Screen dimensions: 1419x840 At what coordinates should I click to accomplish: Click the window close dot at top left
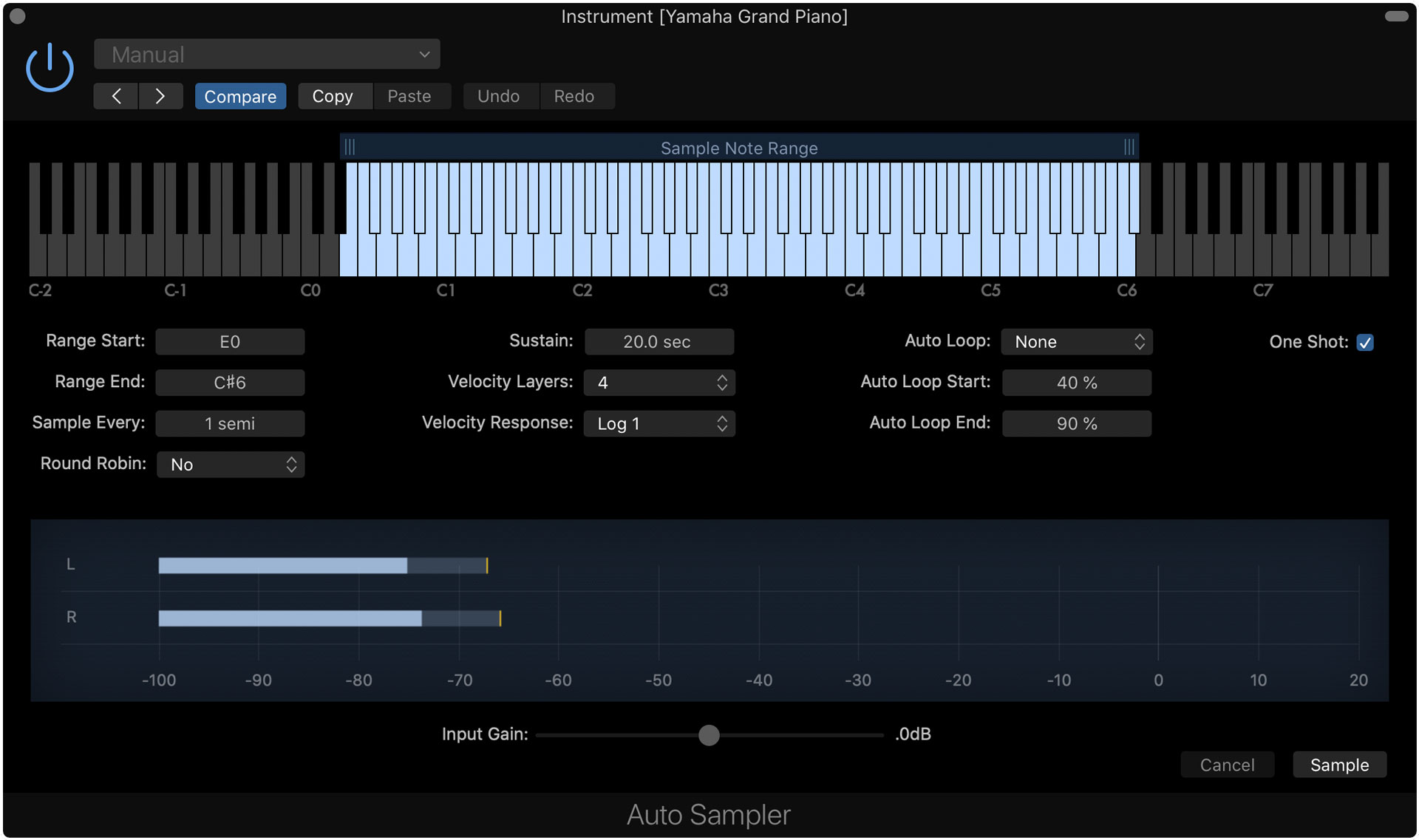coord(18,16)
